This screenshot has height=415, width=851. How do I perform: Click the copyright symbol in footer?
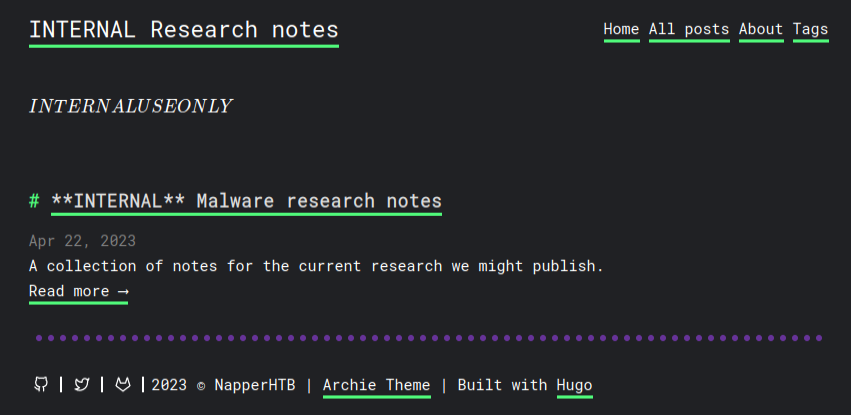(201, 386)
